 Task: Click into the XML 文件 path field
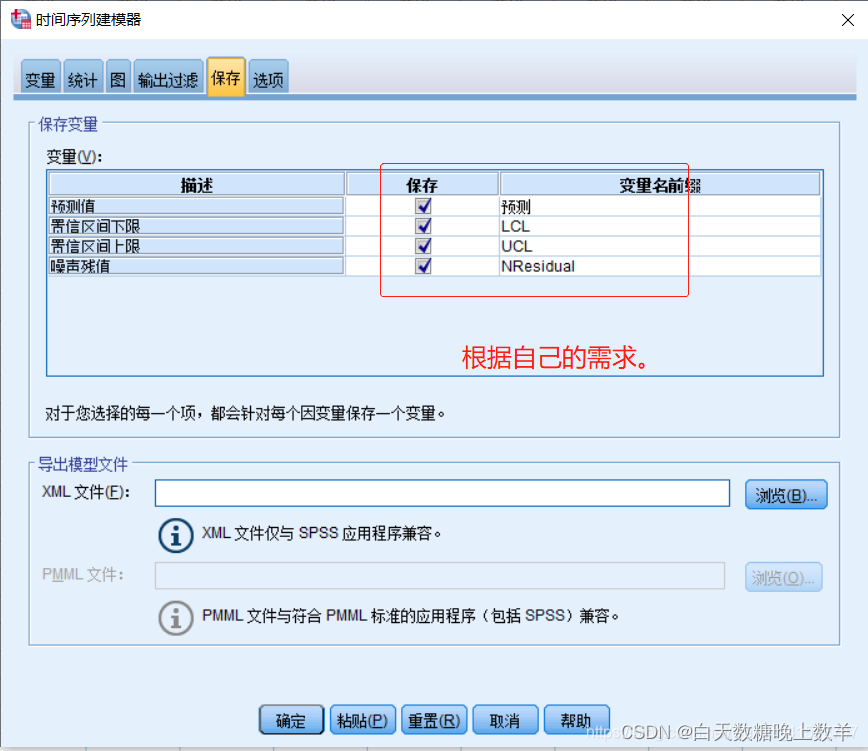click(442, 494)
